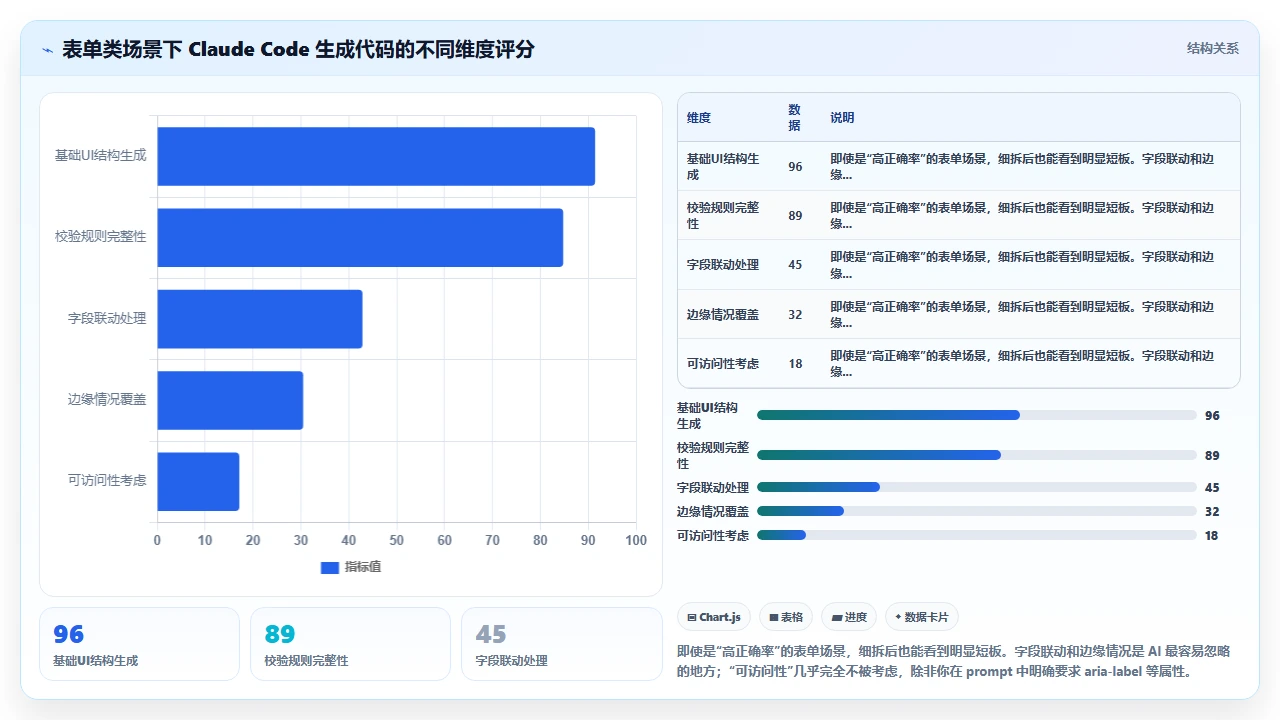Screen dimensions: 1280x720
Task: Click the 说明 table column header
Action: click(842, 117)
